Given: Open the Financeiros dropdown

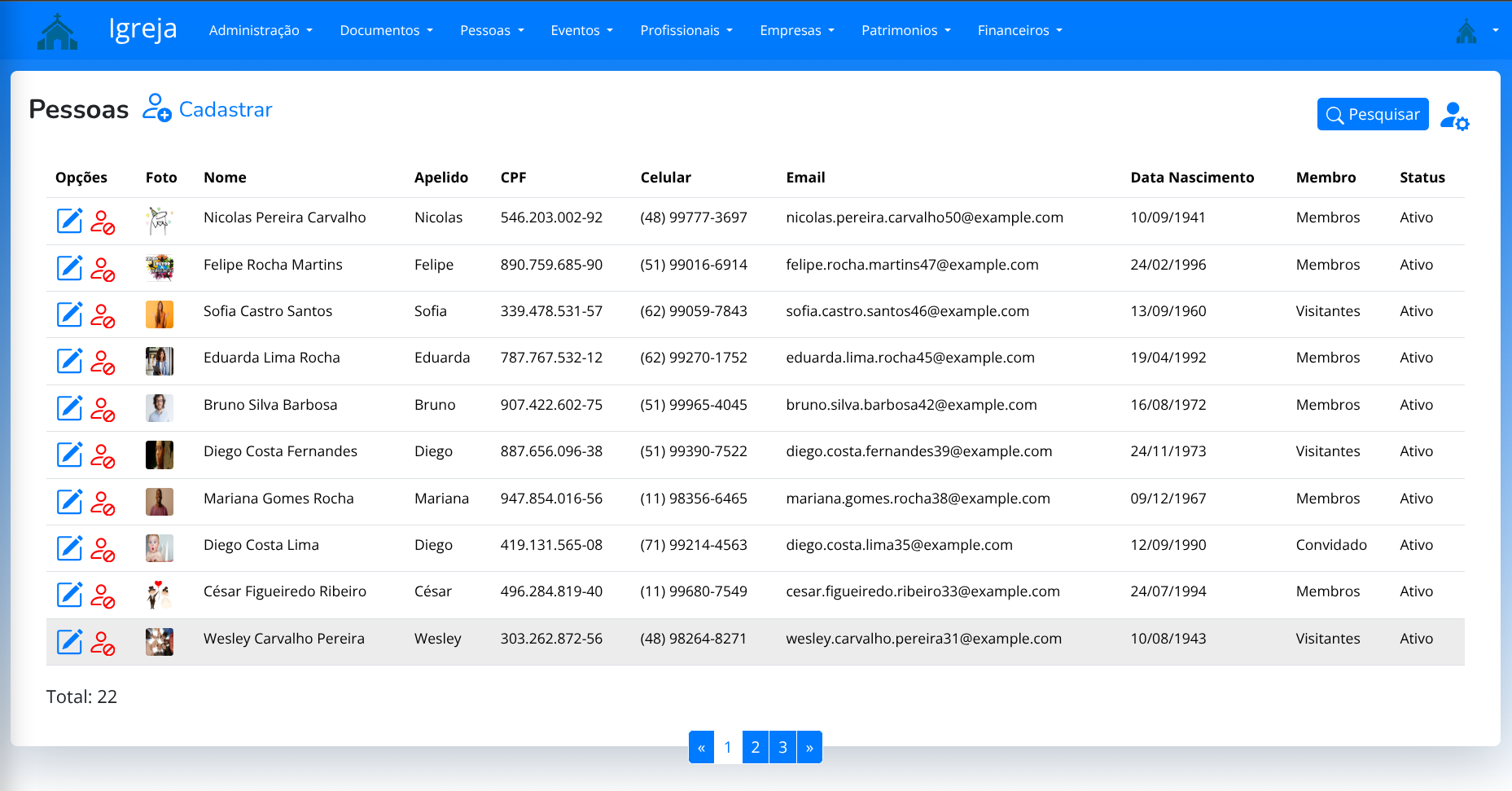Looking at the screenshot, I should coord(1019,30).
